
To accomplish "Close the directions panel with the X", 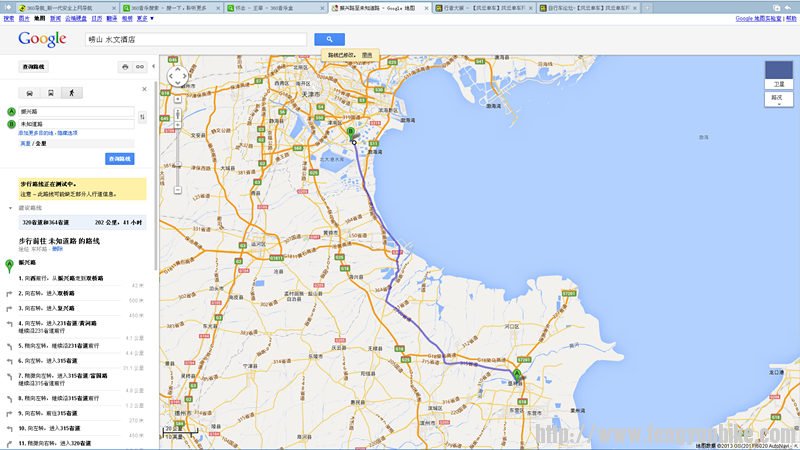I will (145, 89).
